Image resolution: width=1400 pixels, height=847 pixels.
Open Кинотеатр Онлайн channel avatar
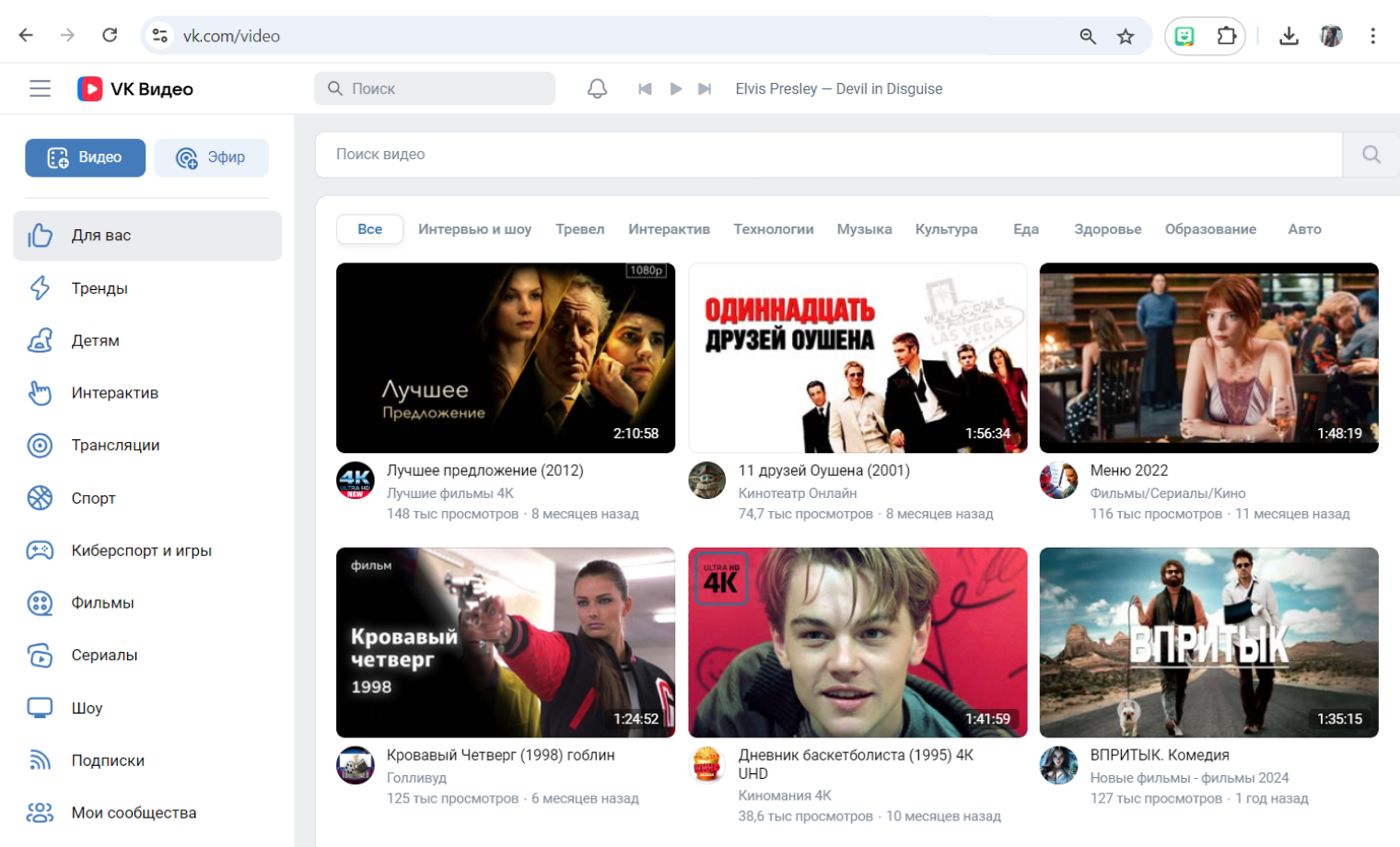tap(707, 481)
